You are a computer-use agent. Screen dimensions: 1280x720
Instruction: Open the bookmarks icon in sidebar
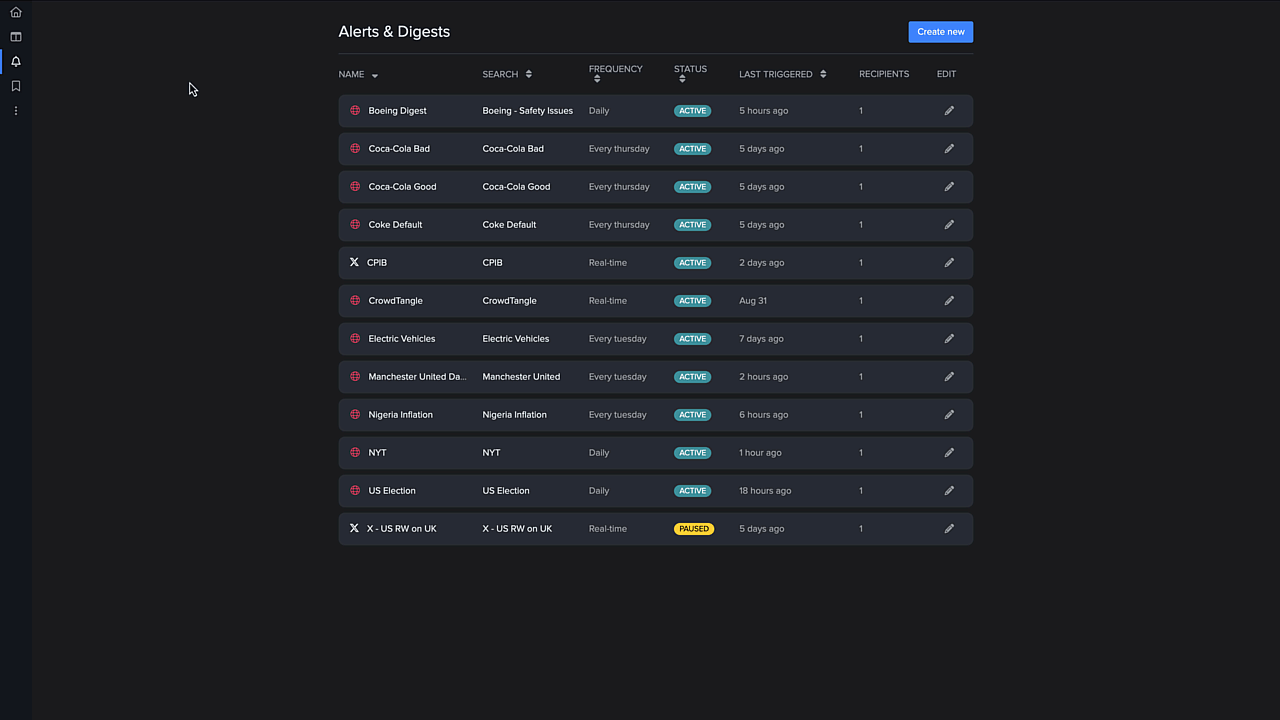[16, 86]
